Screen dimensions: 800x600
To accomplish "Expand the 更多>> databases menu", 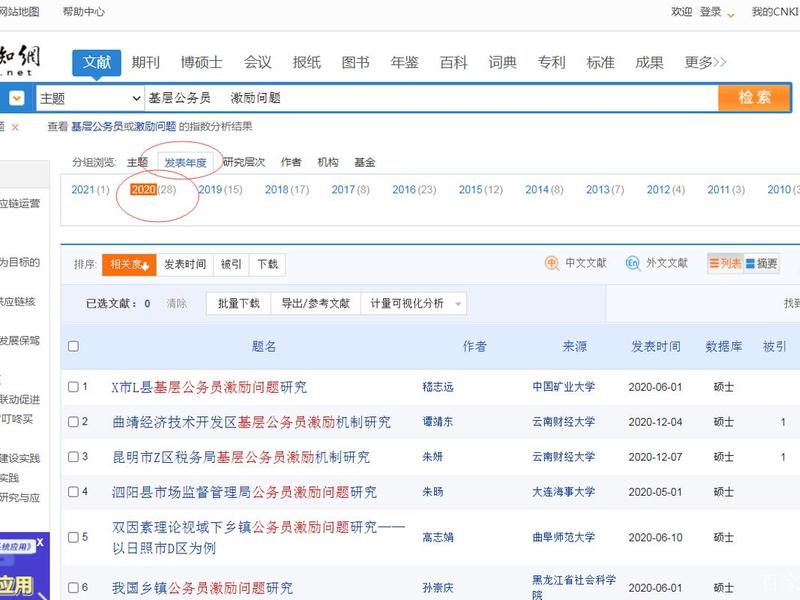I will (x=705, y=62).
